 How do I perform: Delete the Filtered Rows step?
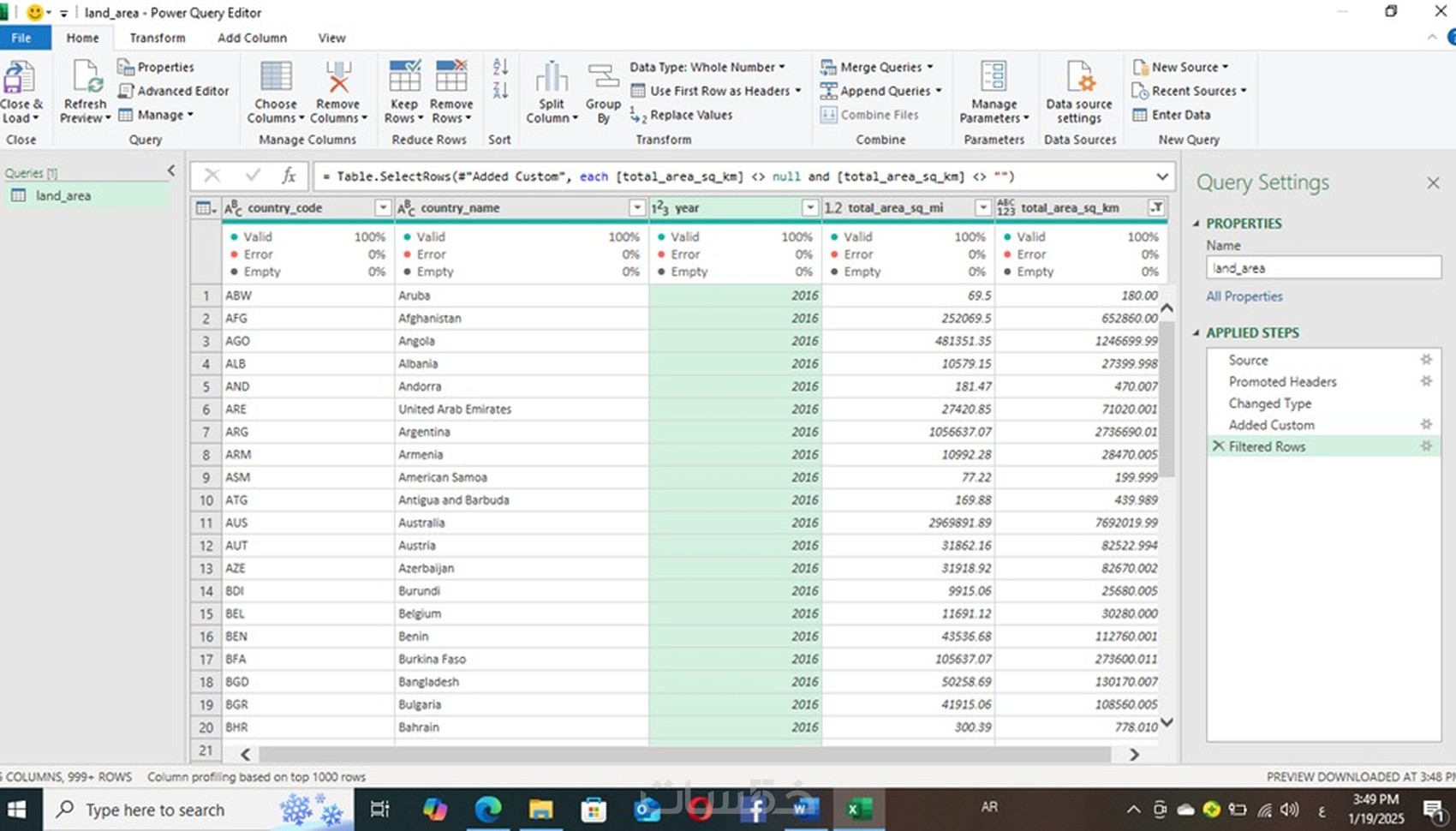point(1218,445)
